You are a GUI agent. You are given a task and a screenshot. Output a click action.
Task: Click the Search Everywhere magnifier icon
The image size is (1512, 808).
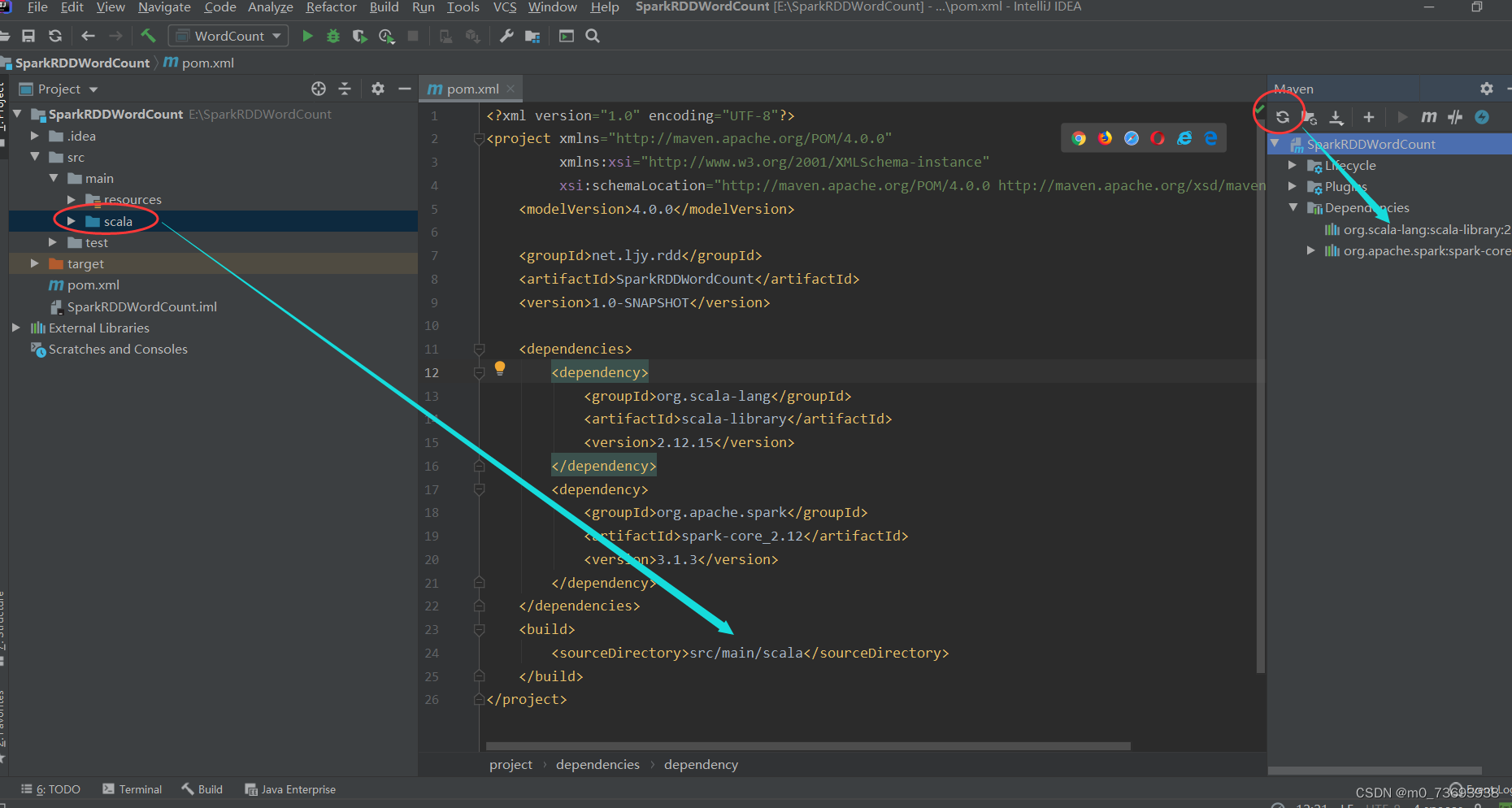pos(593,36)
